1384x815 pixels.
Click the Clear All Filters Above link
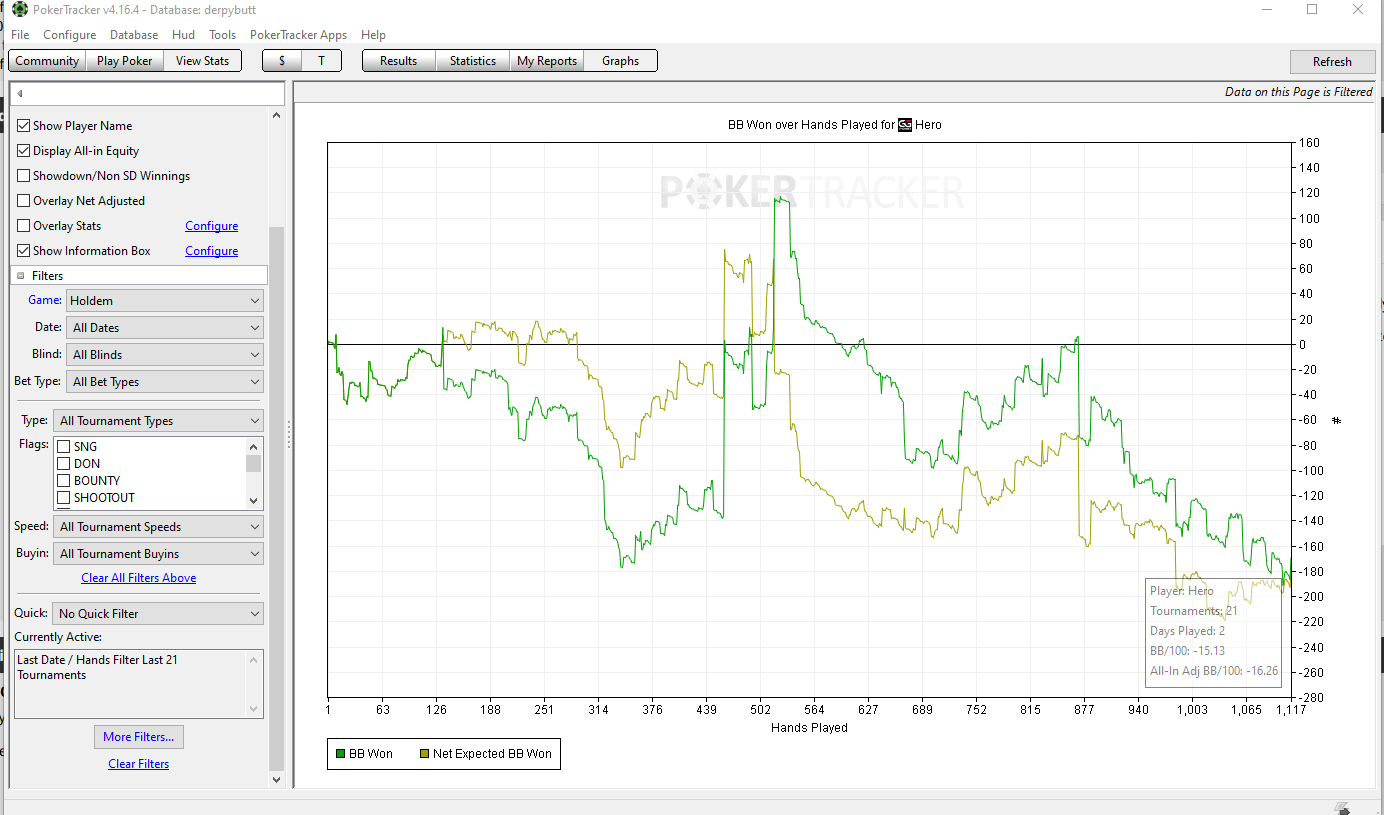coord(139,578)
